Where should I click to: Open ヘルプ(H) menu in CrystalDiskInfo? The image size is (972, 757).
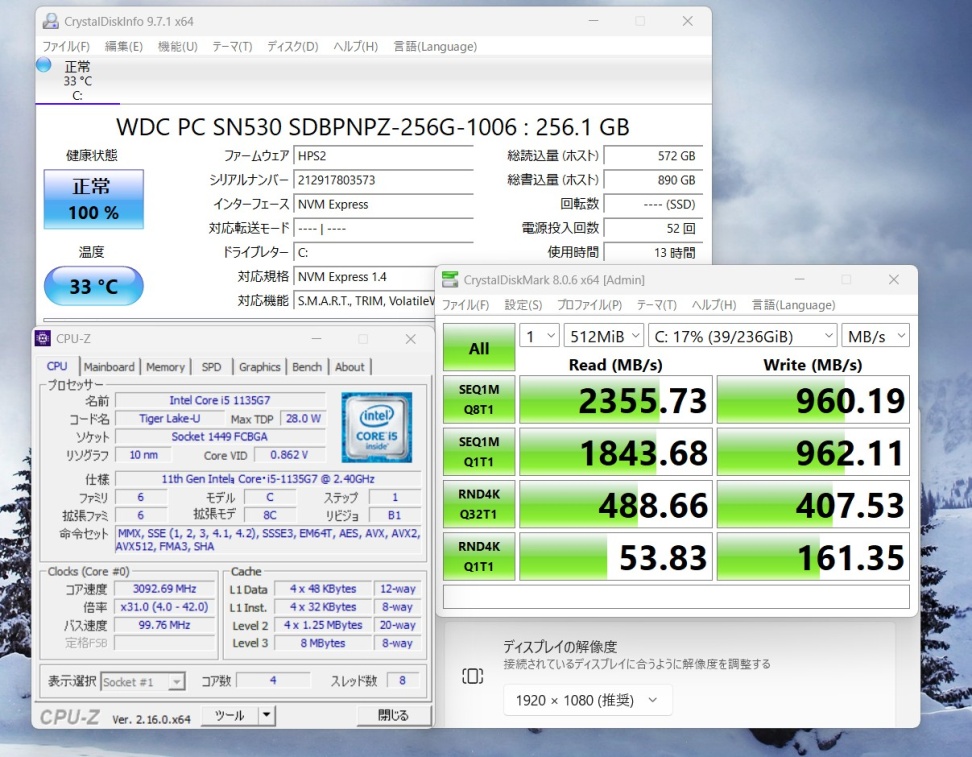click(356, 46)
